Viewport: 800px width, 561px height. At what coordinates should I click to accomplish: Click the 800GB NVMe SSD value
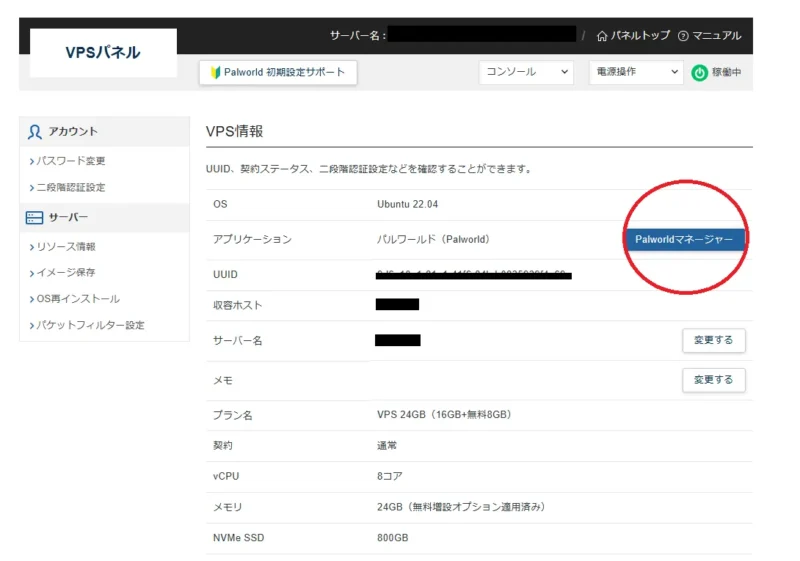[x=393, y=538]
